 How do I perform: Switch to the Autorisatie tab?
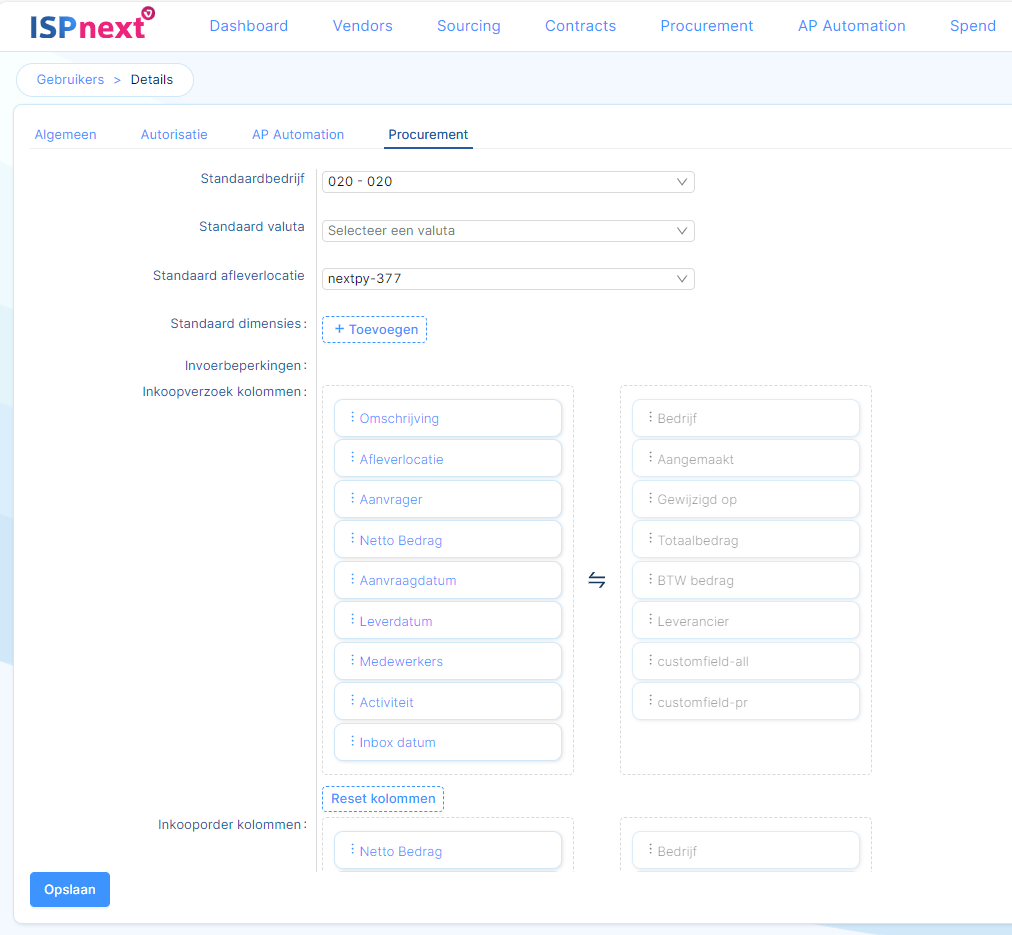(174, 135)
